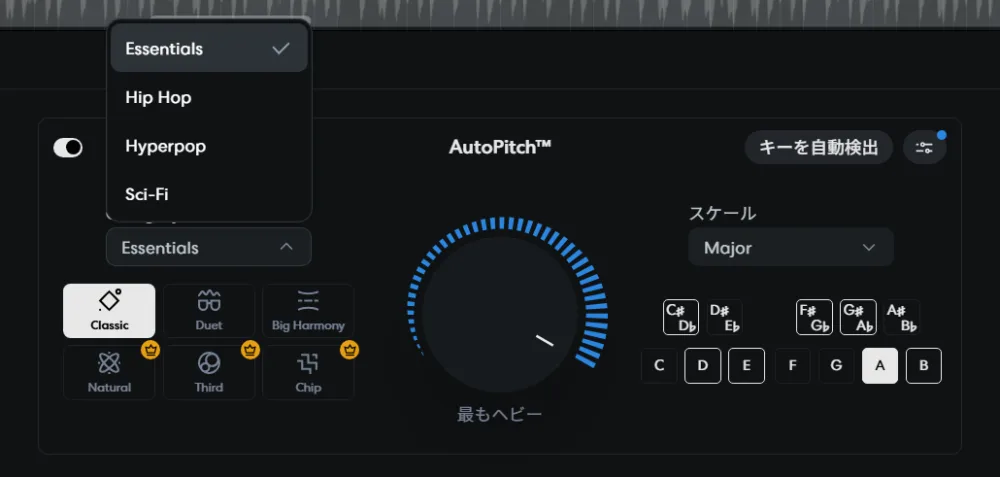This screenshot has height=477, width=1000.
Task: Toggle the D# / Eb note key
Action: [724, 317]
